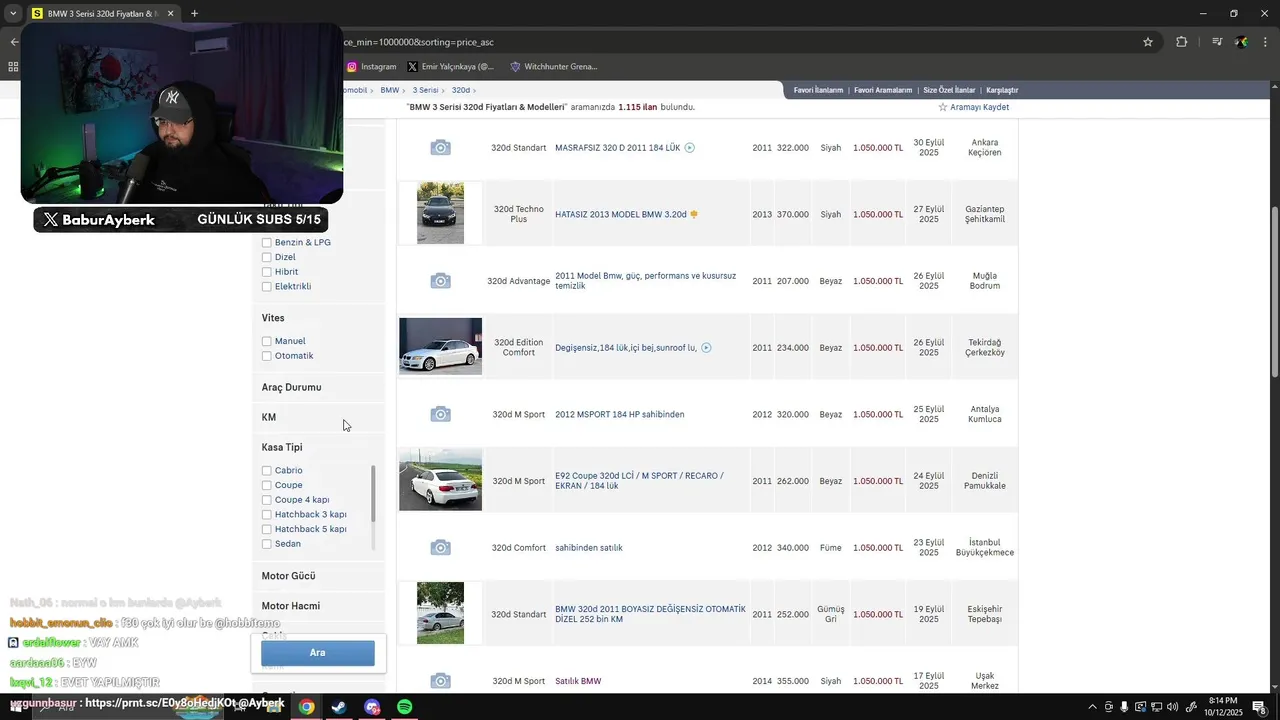Open Spotify from the taskbar

click(x=405, y=707)
